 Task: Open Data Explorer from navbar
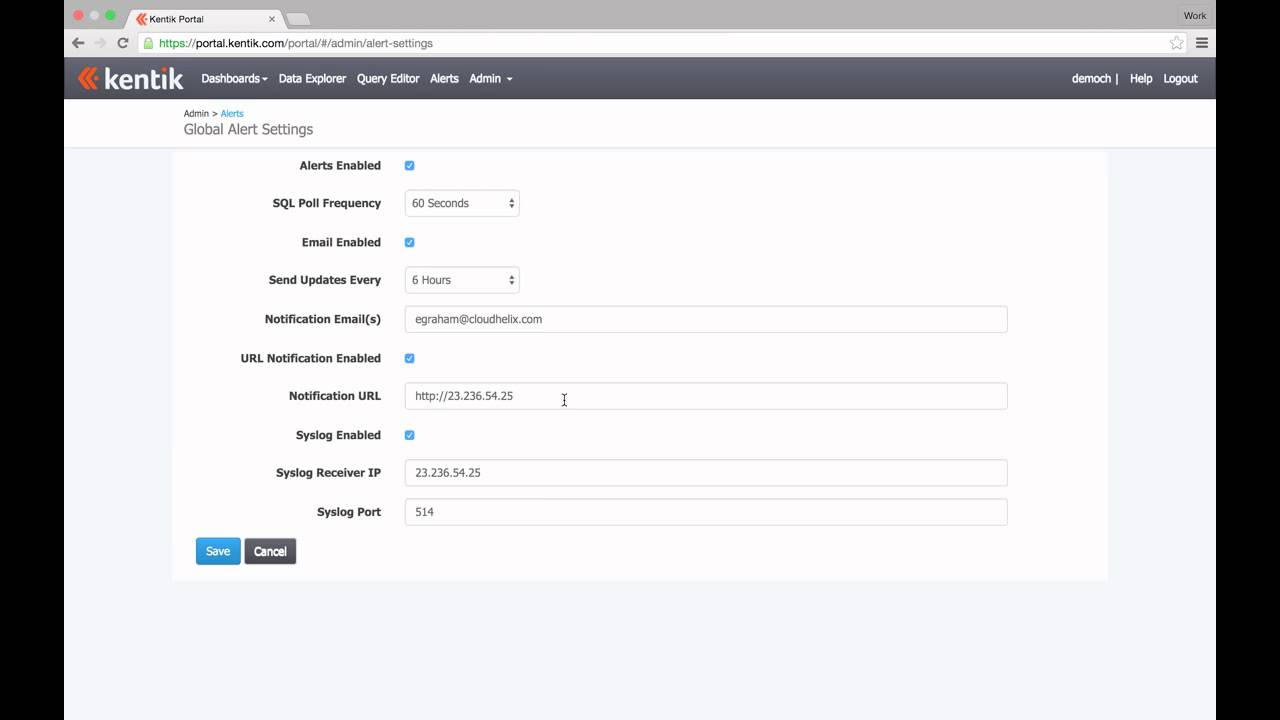tap(312, 78)
